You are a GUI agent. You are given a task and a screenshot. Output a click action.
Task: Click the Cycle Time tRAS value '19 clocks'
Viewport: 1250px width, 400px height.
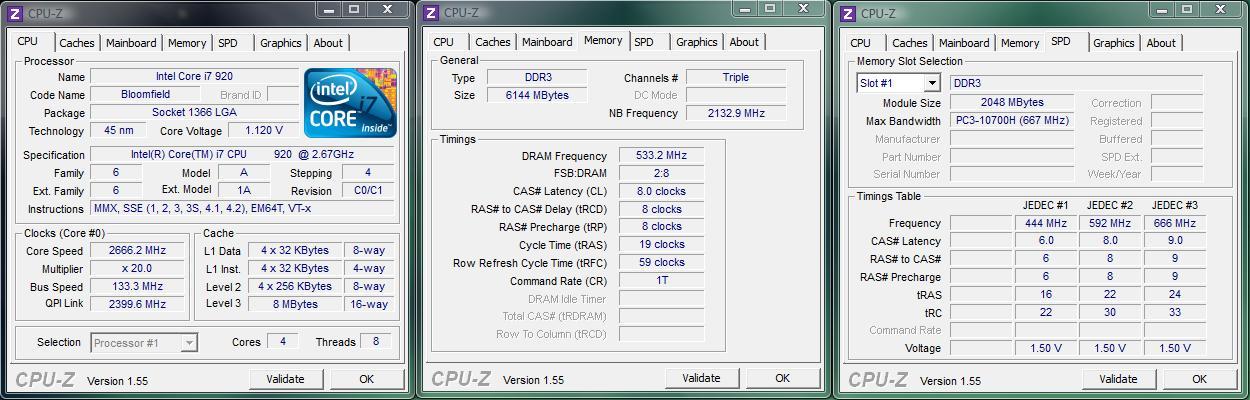[661, 244]
